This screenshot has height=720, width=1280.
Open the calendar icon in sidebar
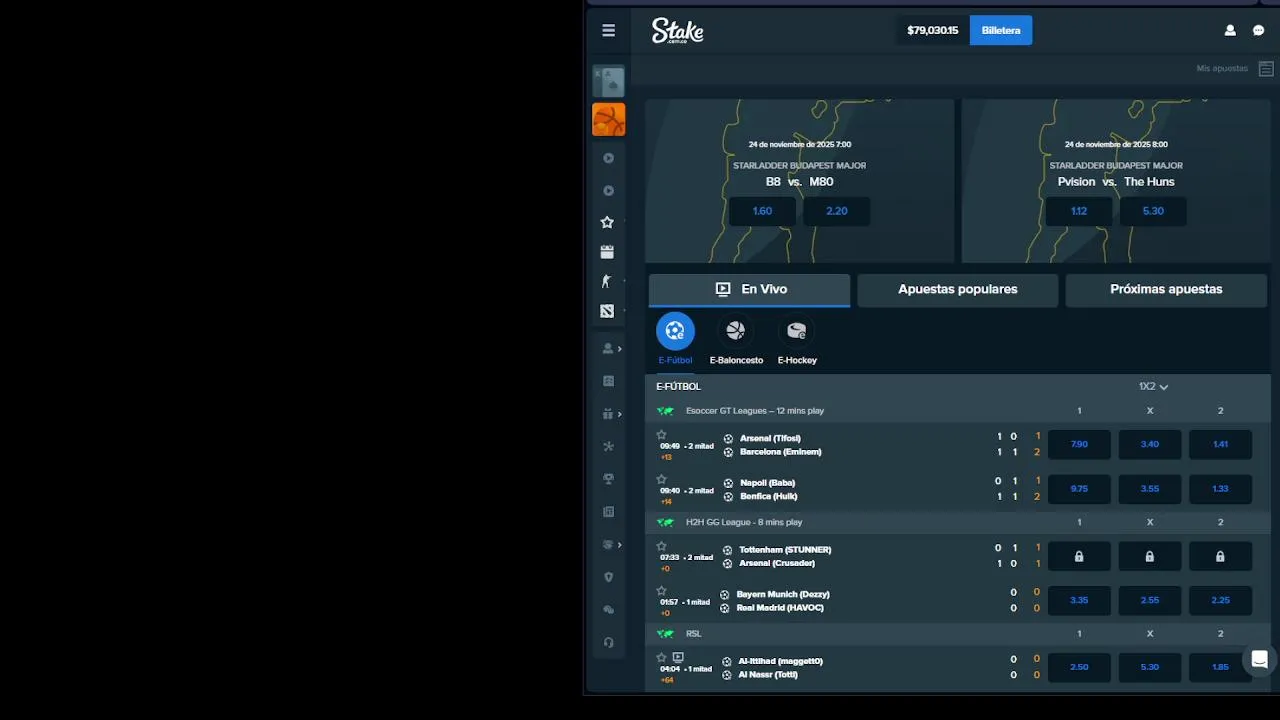(x=607, y=252)
